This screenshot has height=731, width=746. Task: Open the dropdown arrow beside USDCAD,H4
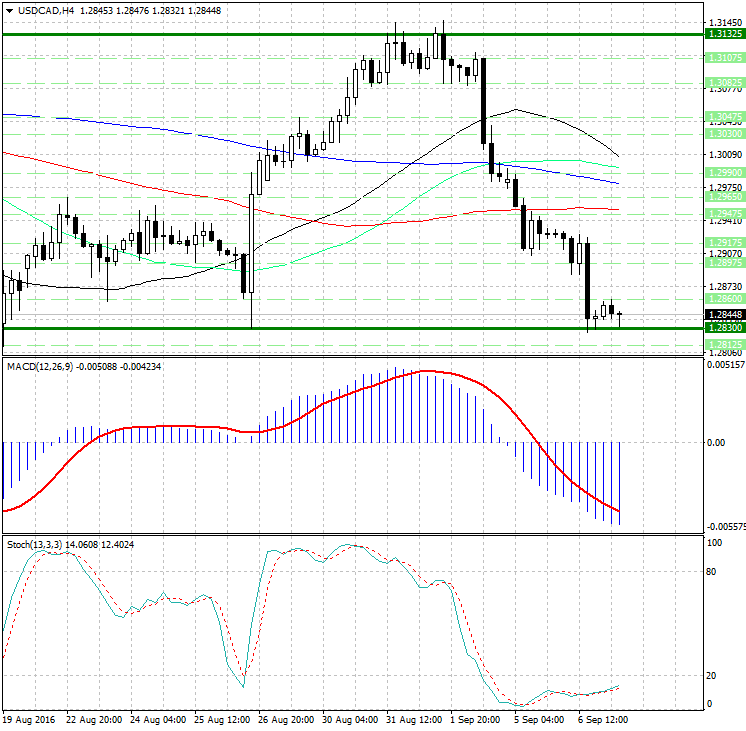[7, 11]
